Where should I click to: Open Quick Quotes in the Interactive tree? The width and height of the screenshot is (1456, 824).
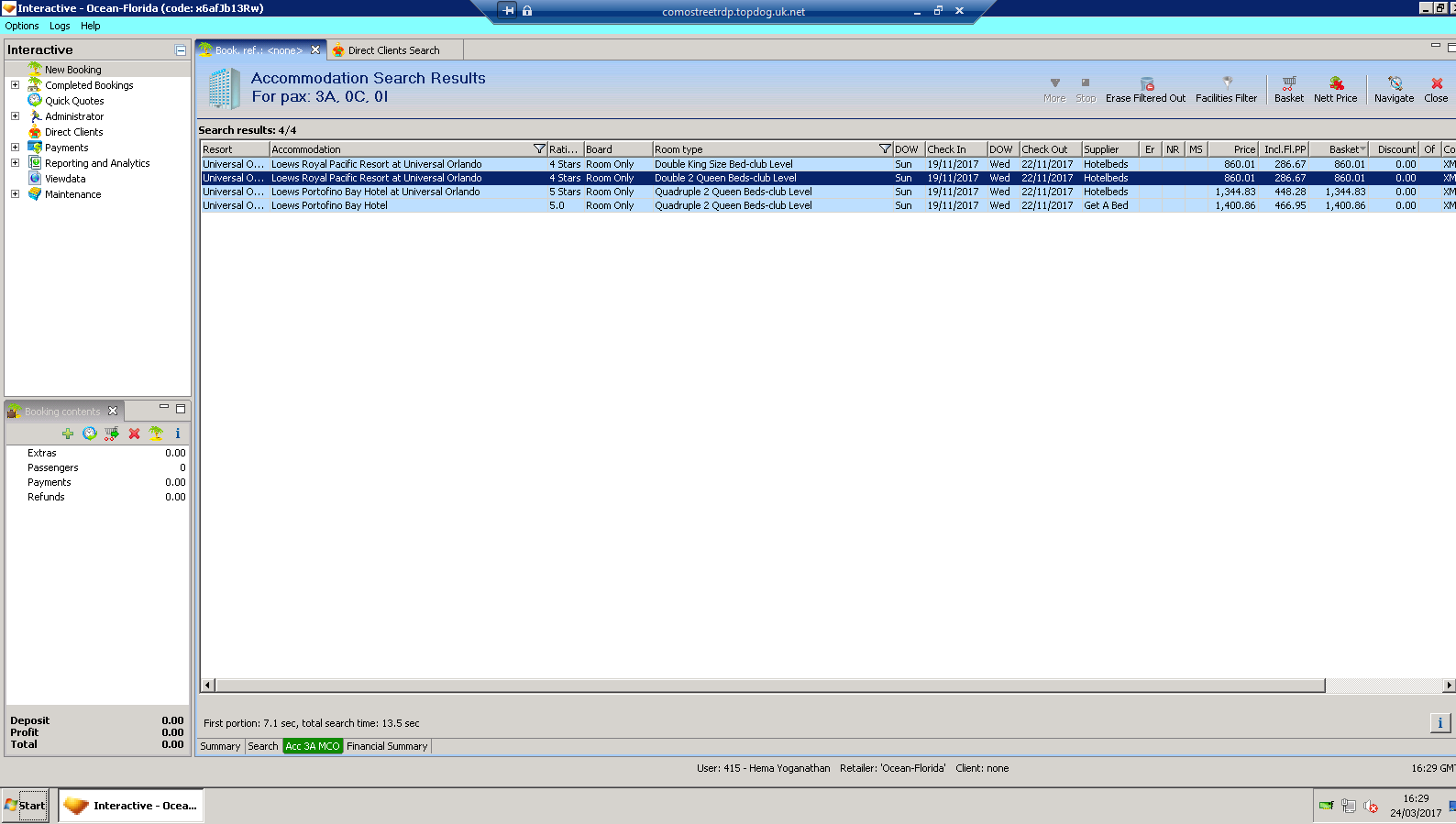click(x=74, y=101)
